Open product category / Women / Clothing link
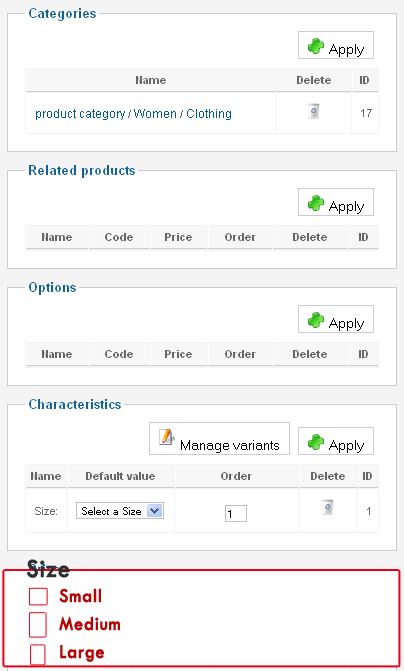 pyautogui.click(x=133, y=114)
